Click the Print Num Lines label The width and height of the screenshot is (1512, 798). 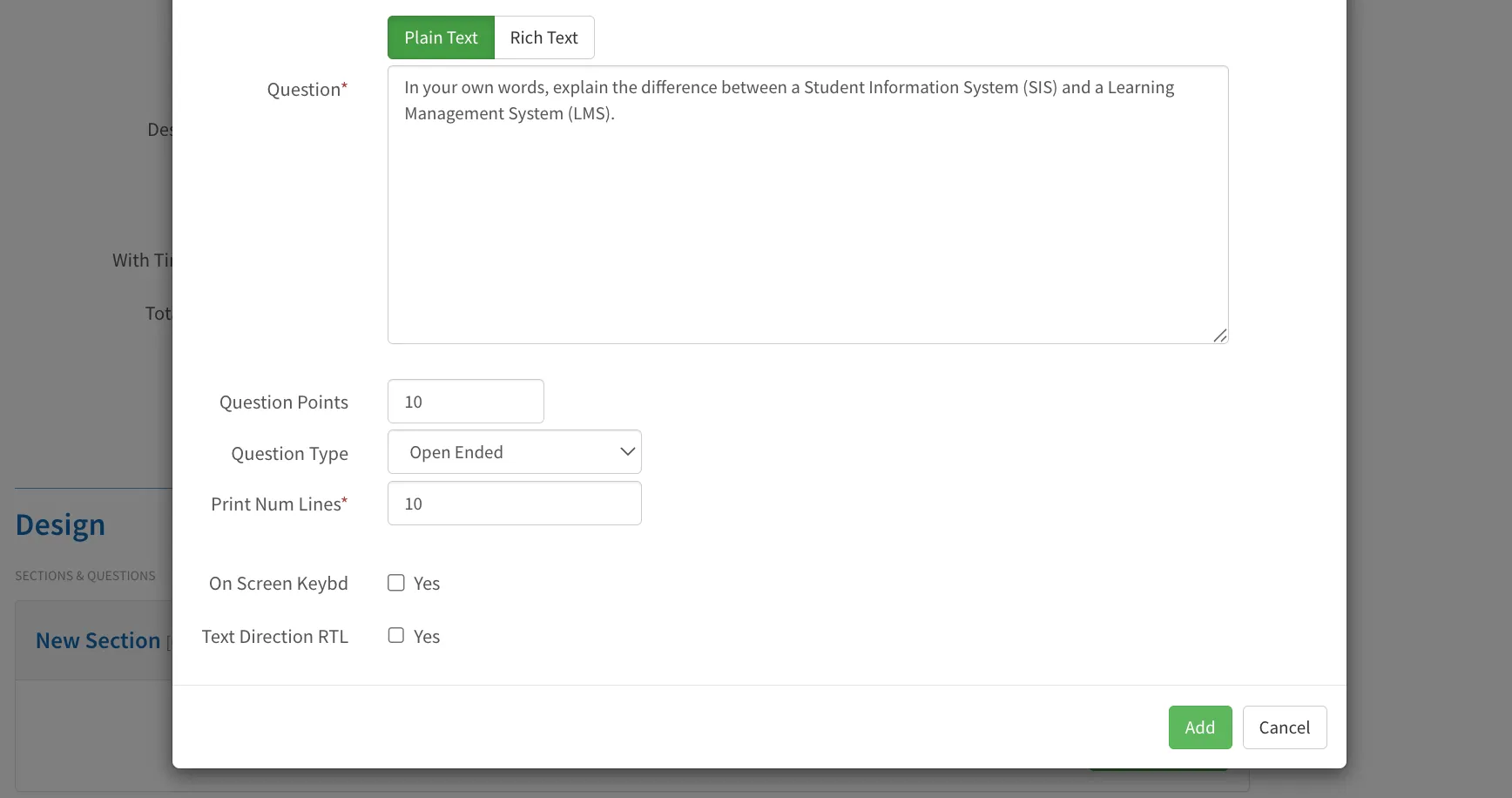point(279,504)
